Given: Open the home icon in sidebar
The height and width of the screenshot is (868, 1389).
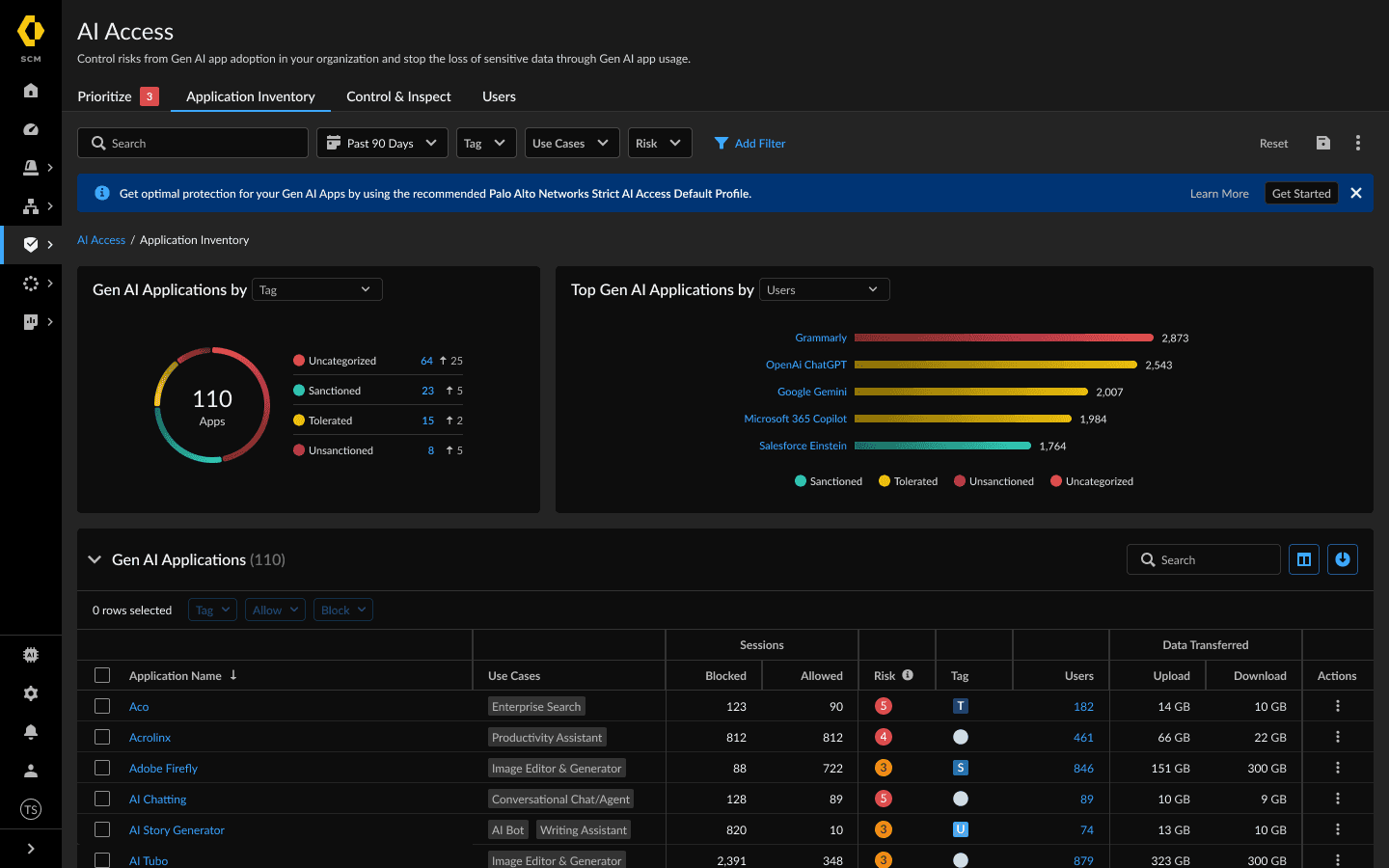Looking at the screenshot, I should [x=31, y=91].
